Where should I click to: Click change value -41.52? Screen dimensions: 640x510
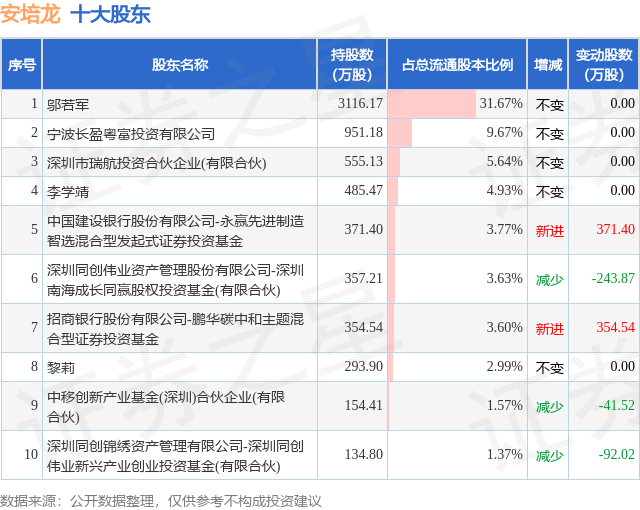click(617, 405)
